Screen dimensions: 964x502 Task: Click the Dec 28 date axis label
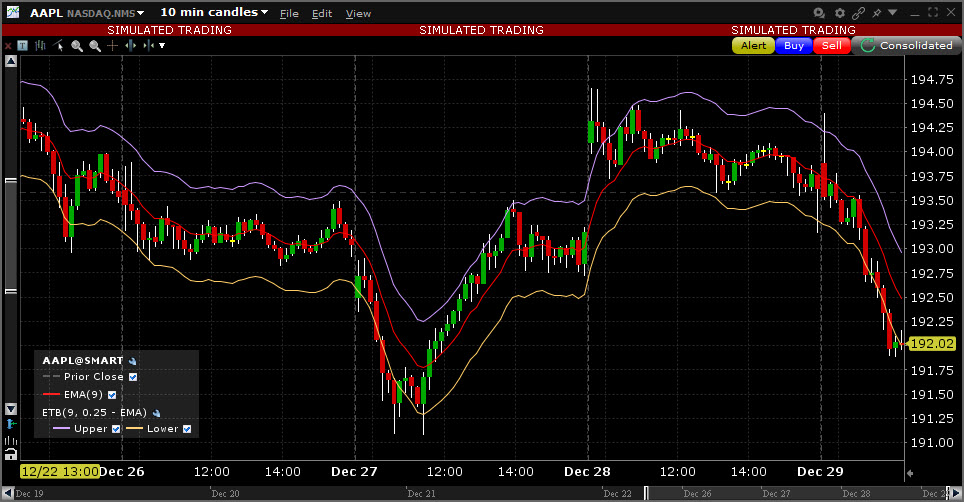tap(587, 472)
